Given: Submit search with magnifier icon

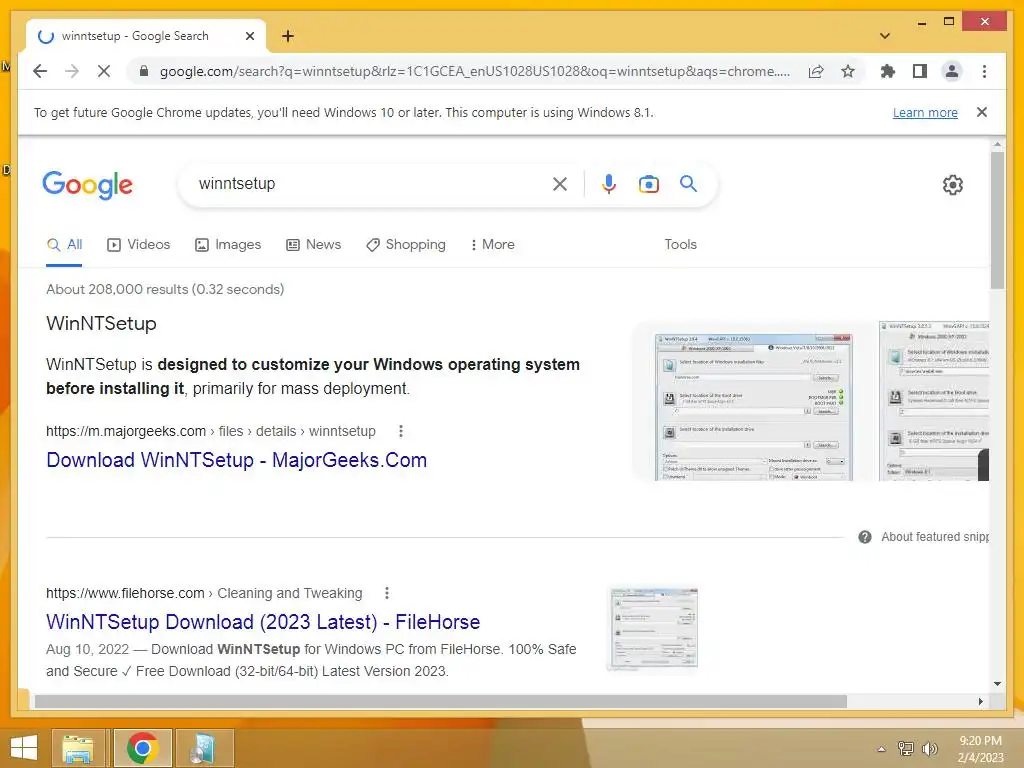Looking at the screenshot, I should pyautogui.click(x=688, y=184).
